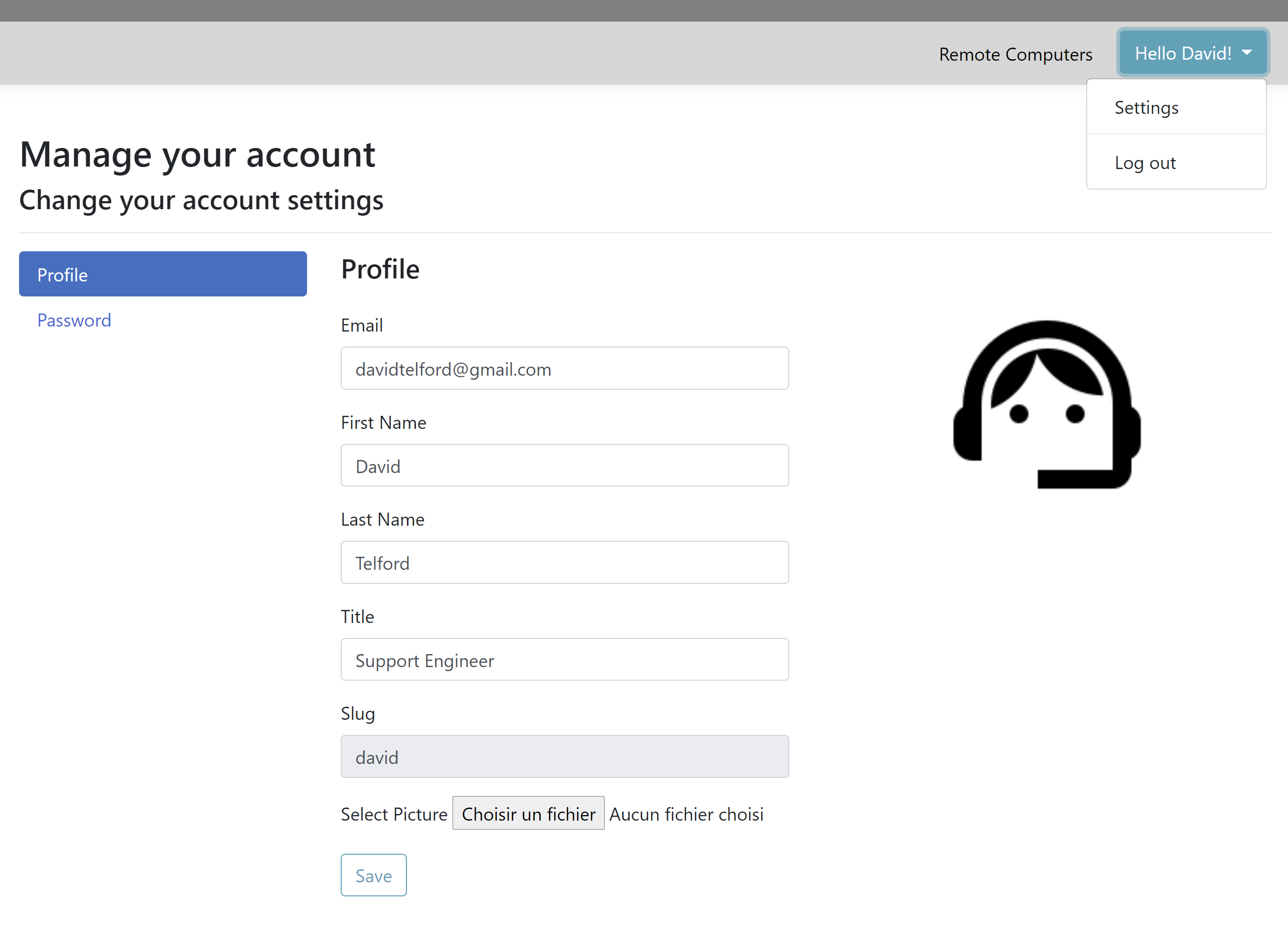Select Log out from the account menu
The height and width of the screenshot is (941, 1288).
click(1145, 163)
